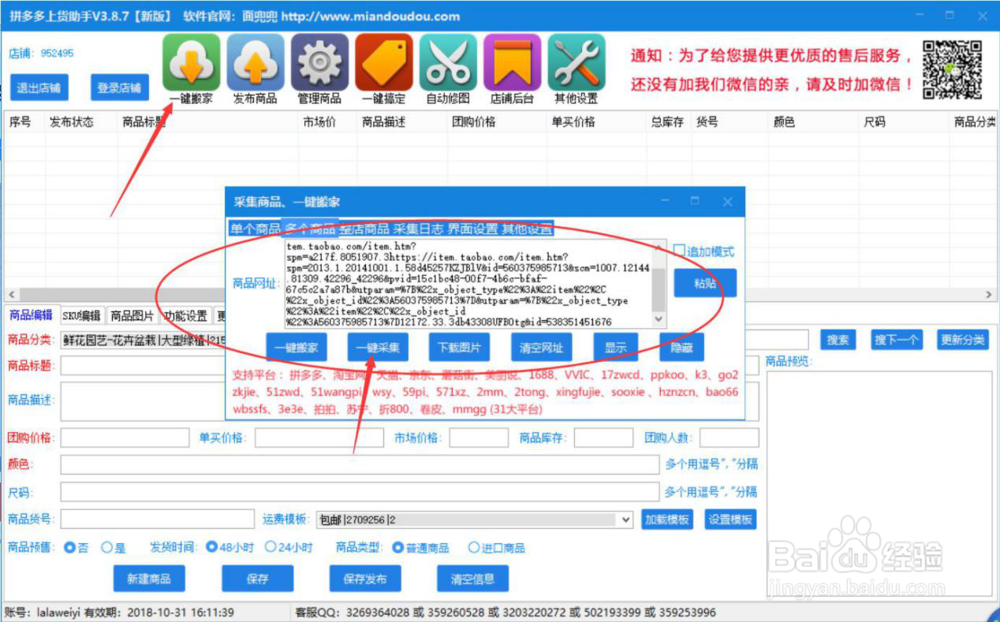Screen dimensions: 1000x622
Task: Click 更新分类 button
Action: click(x=962, y=339)
